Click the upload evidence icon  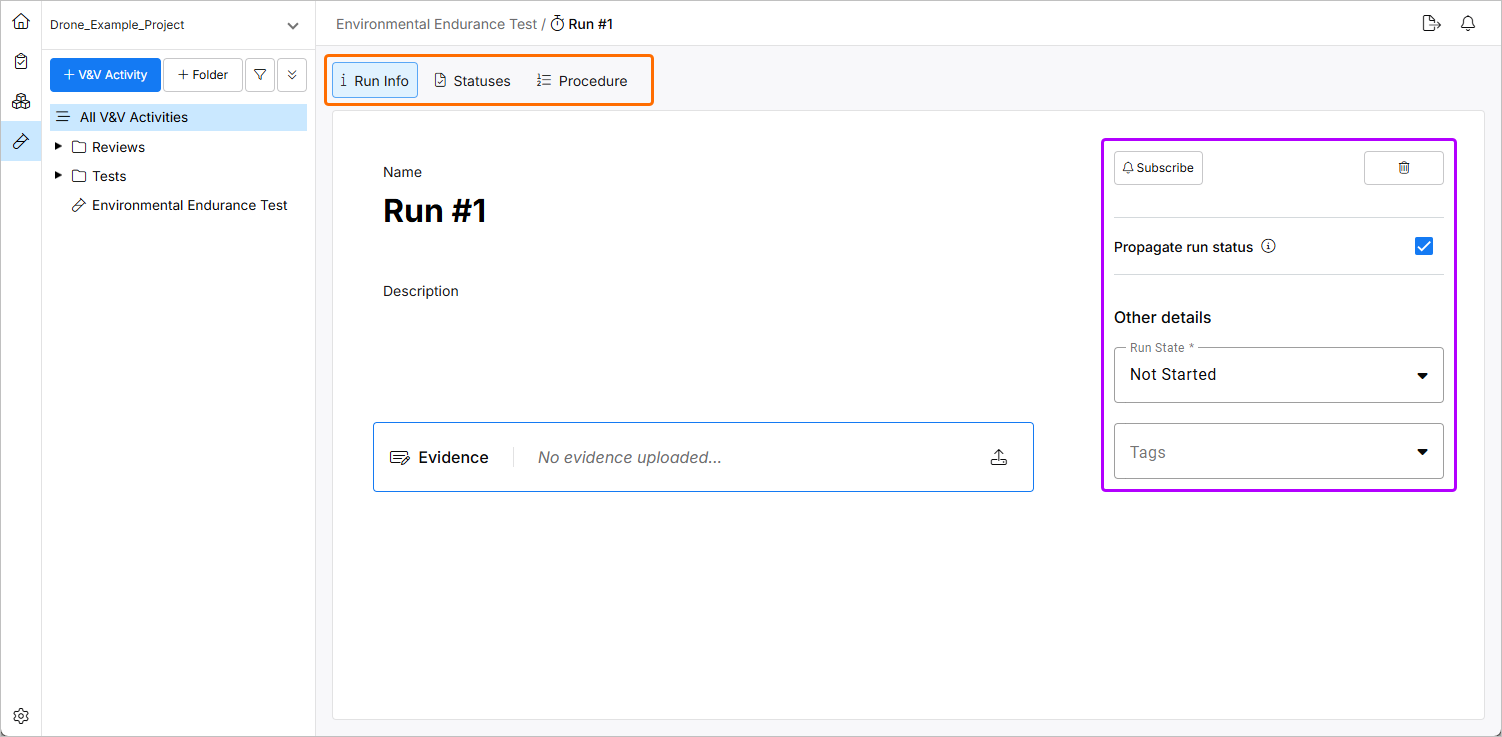click(998, 457)
